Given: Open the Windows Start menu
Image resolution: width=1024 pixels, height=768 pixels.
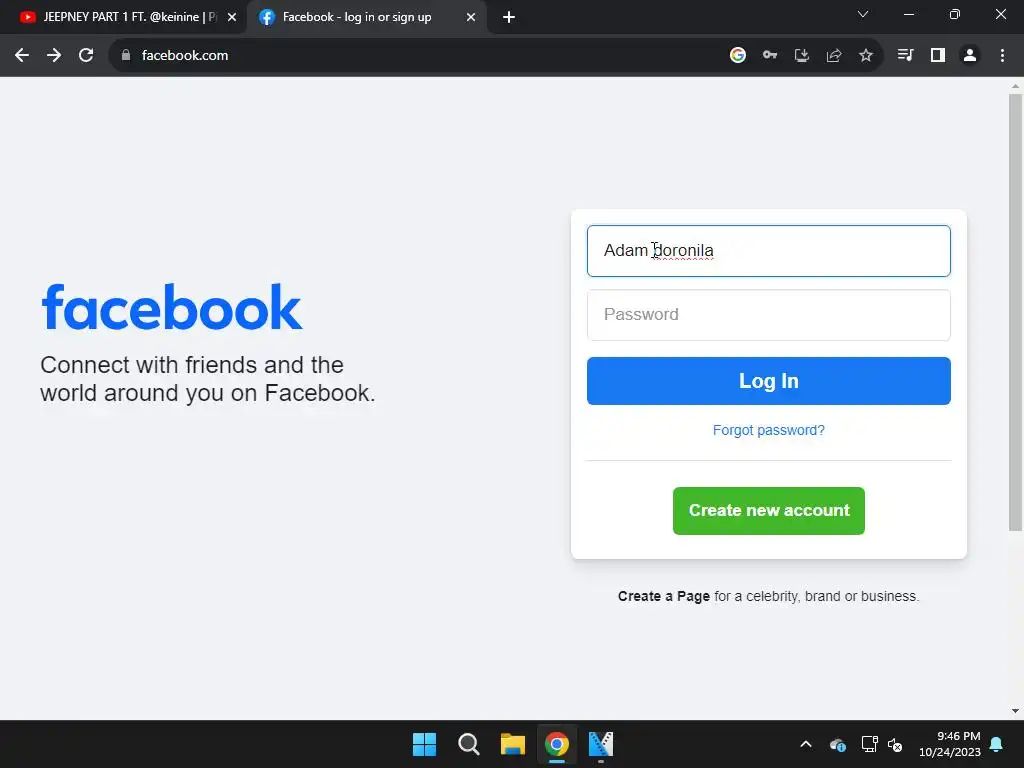Looking at the screenshot, I should click(x=424, y=744).
